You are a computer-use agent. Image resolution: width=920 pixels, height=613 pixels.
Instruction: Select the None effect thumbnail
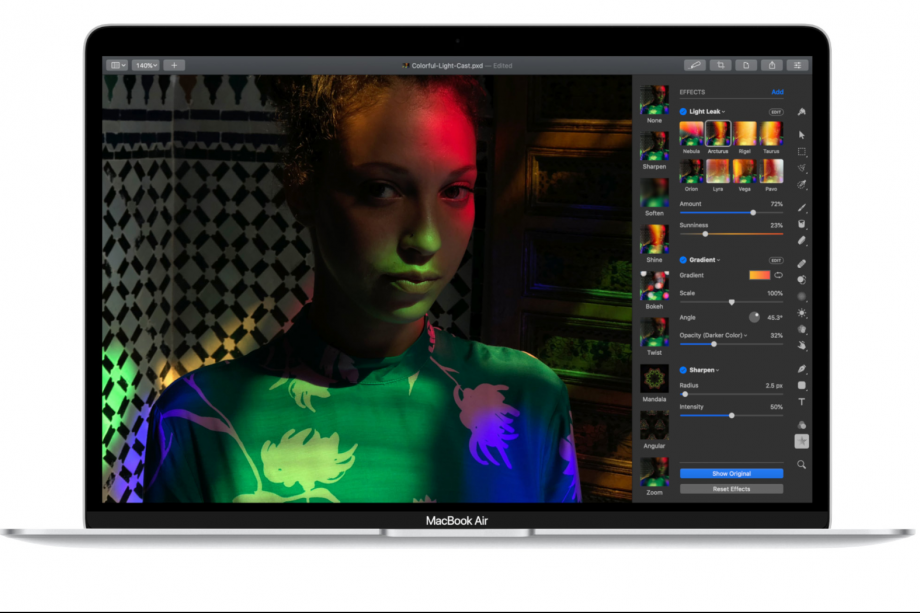(654, 100)
